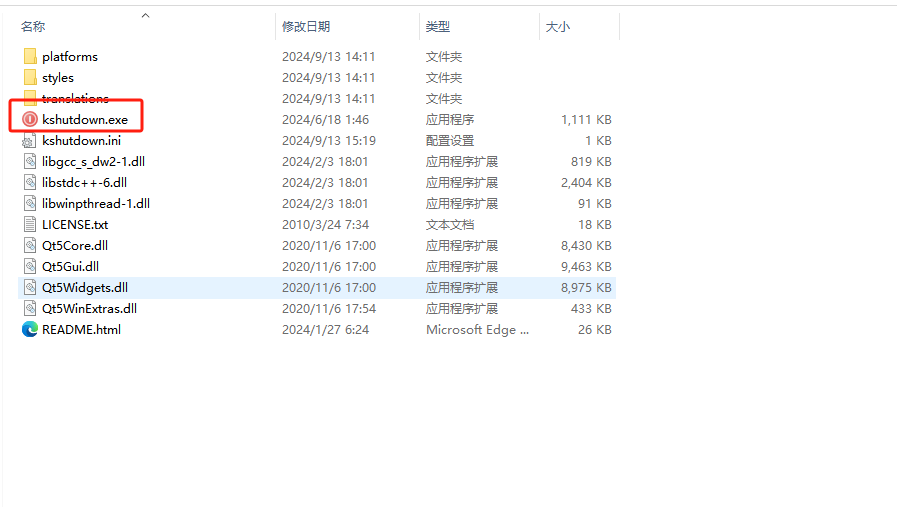
Task: Select the libwinpthread-1.dll file name
Action: pyautogui.click(x=96, y=204)
